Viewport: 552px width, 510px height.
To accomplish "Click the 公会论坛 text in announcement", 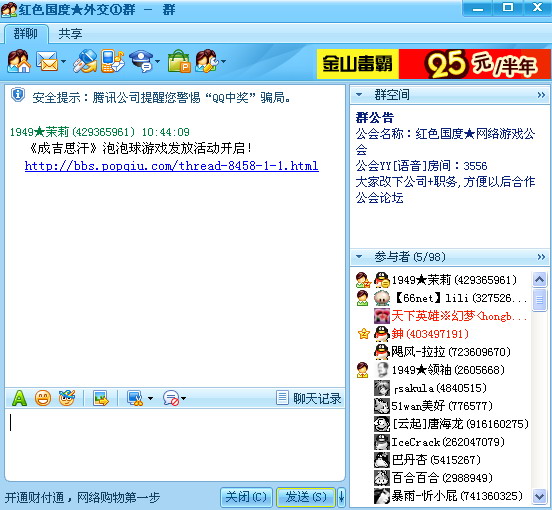I will (x=379, y=198).
